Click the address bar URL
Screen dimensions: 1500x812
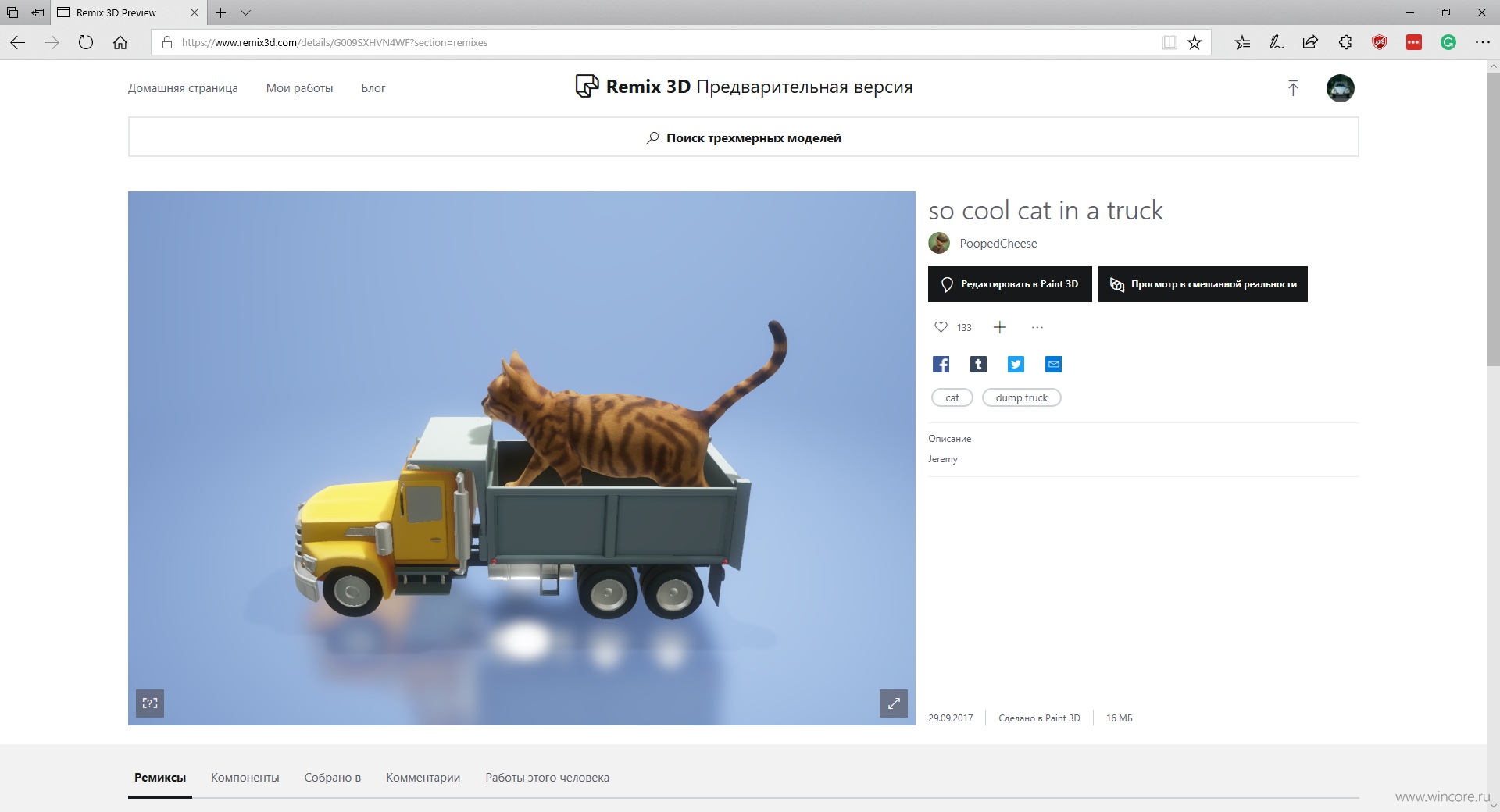point(334,43)
